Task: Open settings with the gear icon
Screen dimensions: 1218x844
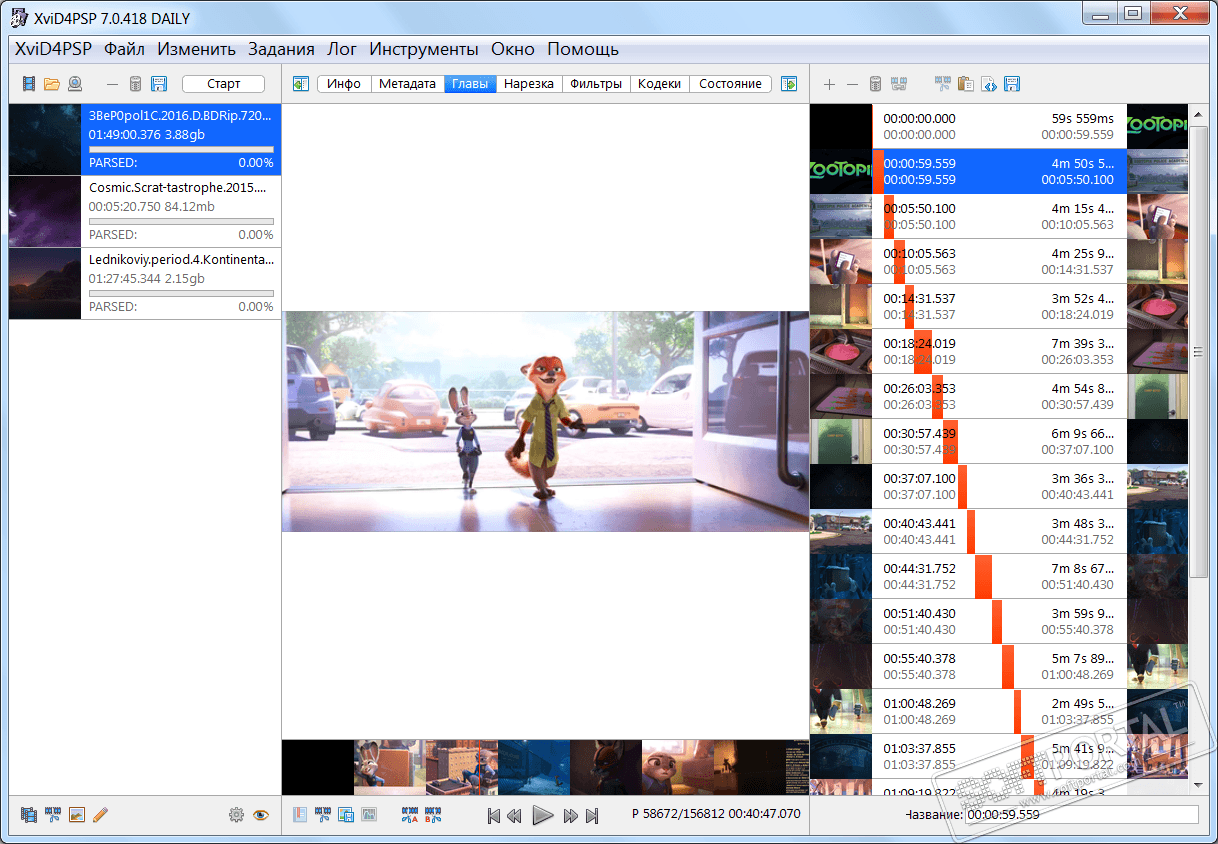Action: (236, 815)
